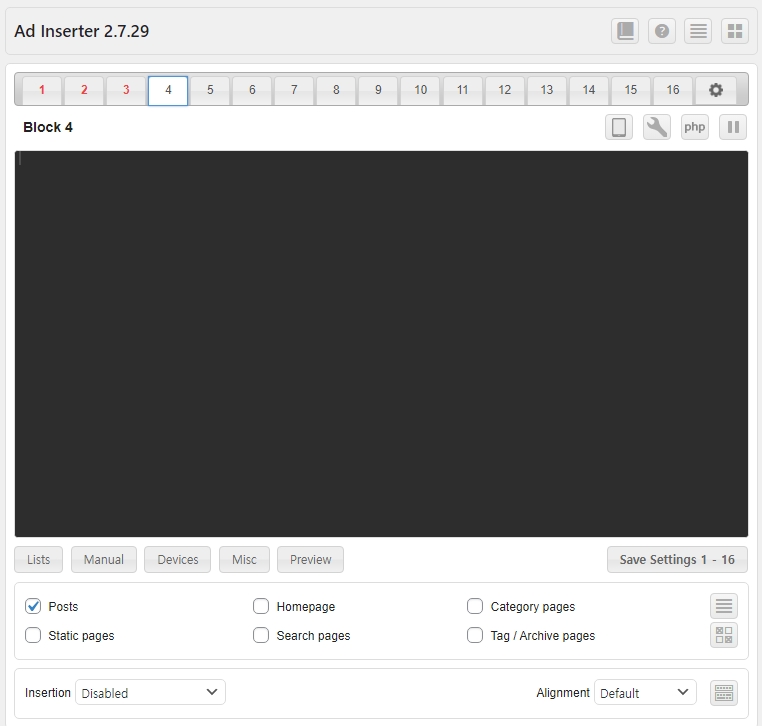Click the exceptions grid icon beside Tag / Archive pages

coord(724,635)
